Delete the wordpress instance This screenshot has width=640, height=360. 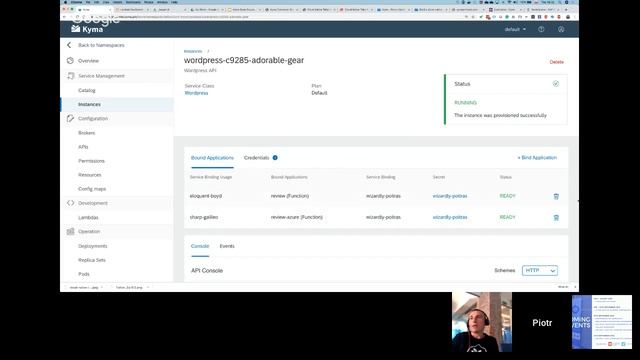tap(556, 62)
